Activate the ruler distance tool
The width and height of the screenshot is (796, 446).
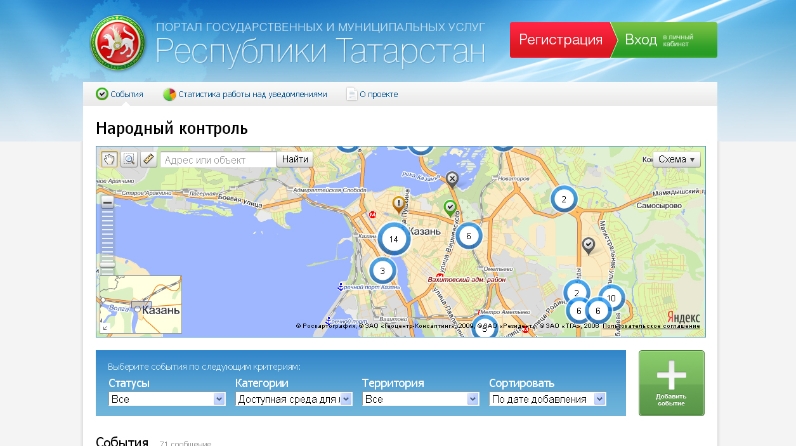(x=147, y=159)
